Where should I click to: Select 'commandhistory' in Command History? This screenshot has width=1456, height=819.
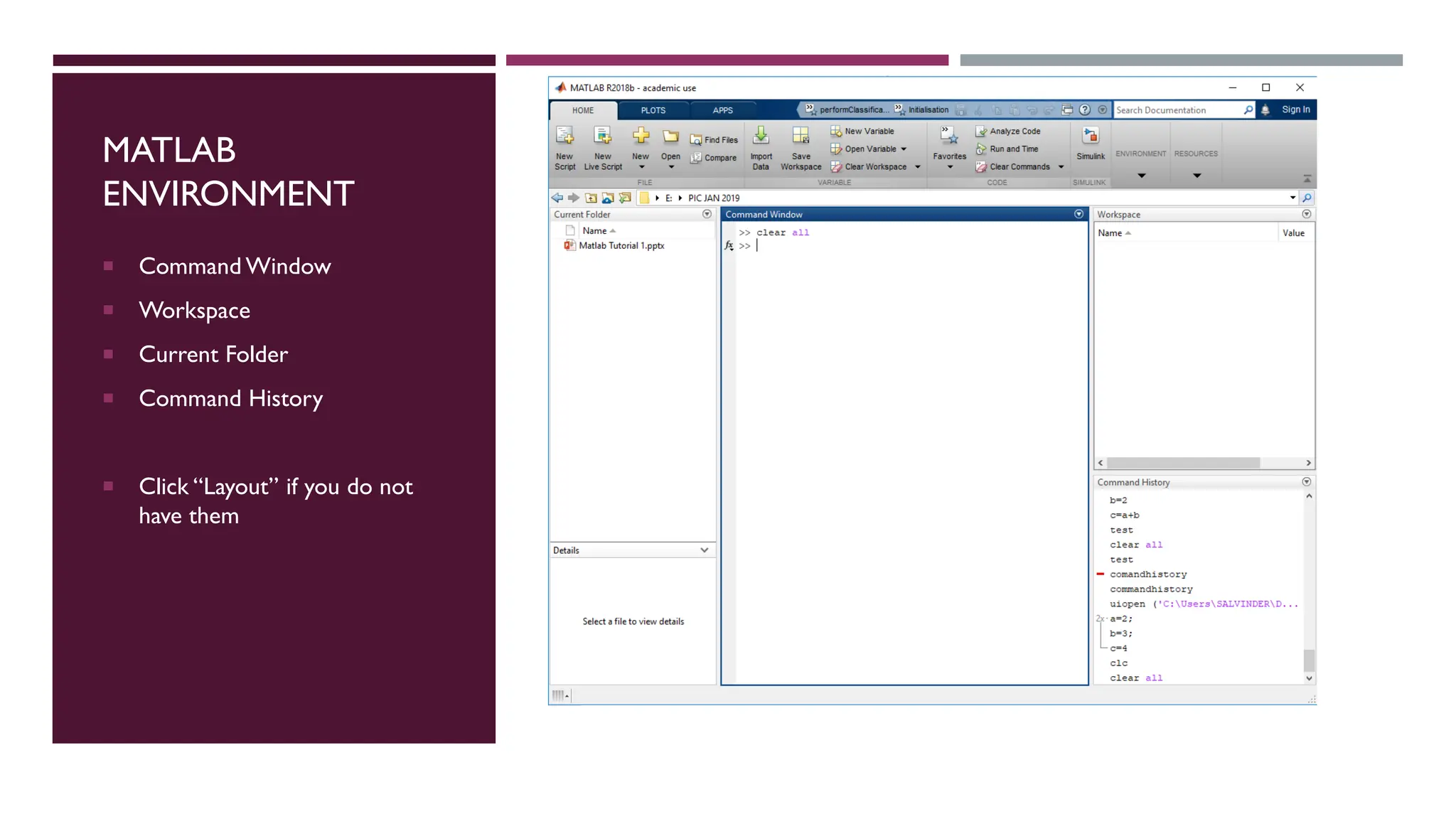(x=1151, y=589)
